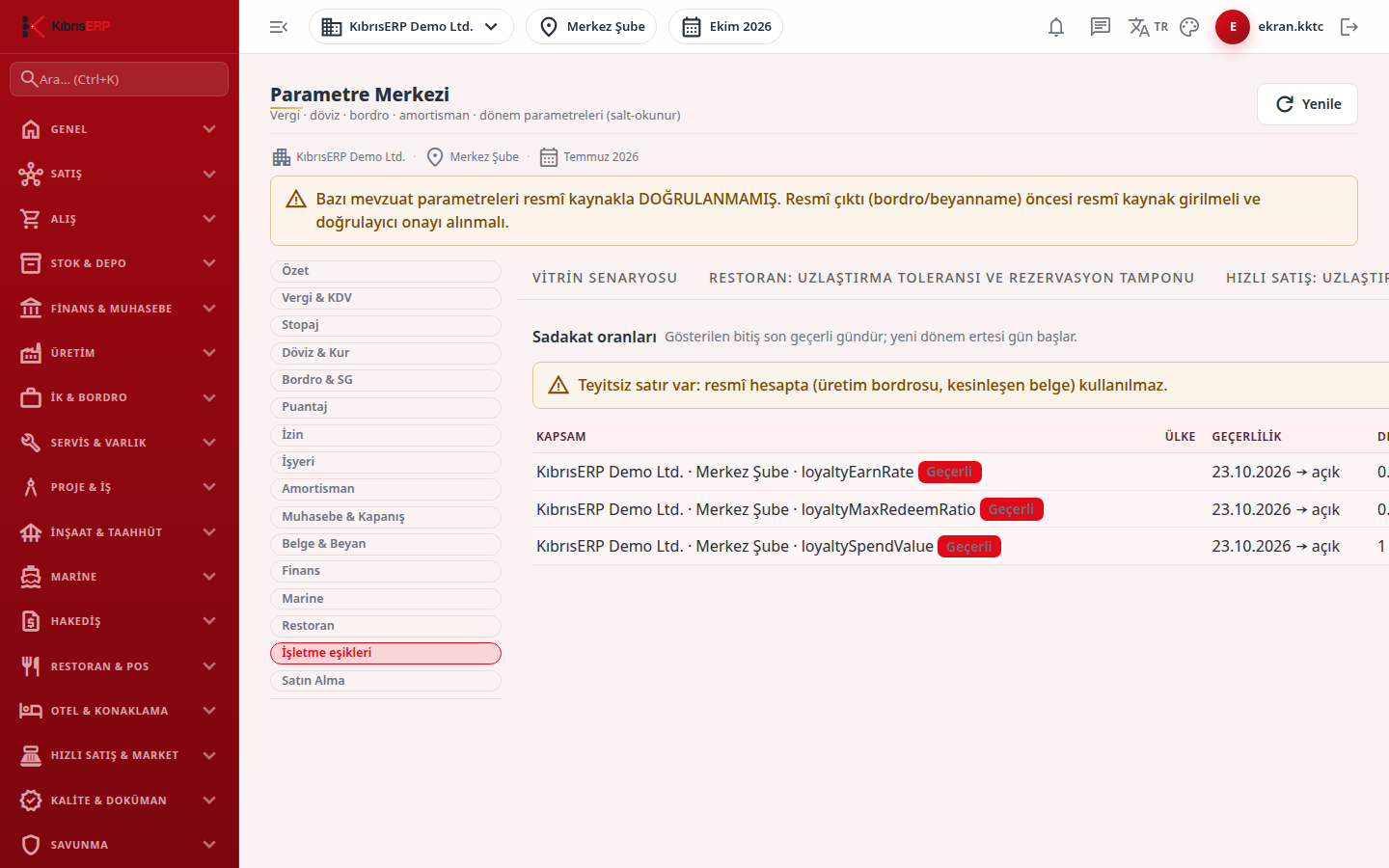This screenshot has height=868, width=1389.
Task: Open the Genel home icon in sidebar
Action: [31, 129]
